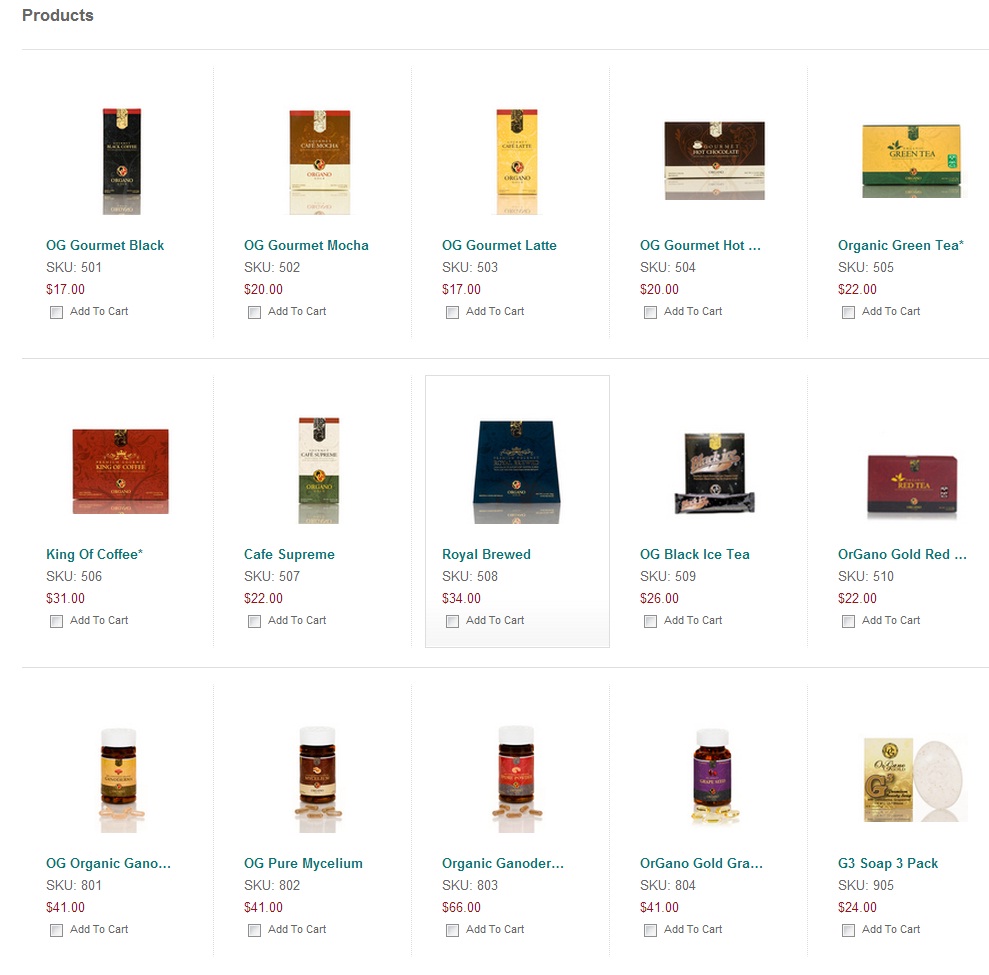Screen dimensions: 989x975
Task: Enable Add To Cart for G3 Soap 3 Pack
Action: (848, 930)
